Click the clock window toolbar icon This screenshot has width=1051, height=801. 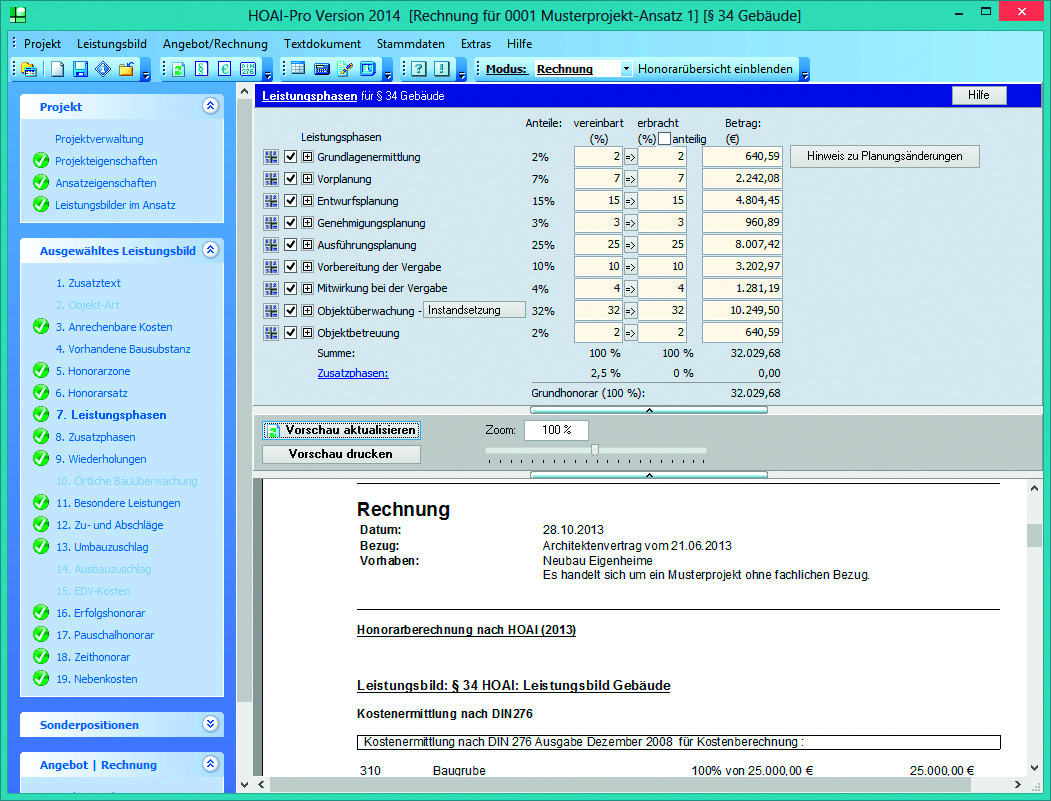(x=368, y=68)
